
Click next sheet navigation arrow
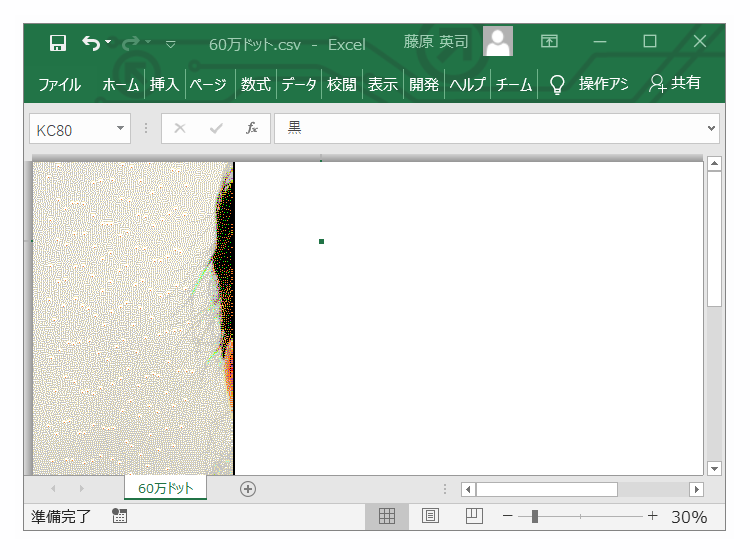point(82,488)
